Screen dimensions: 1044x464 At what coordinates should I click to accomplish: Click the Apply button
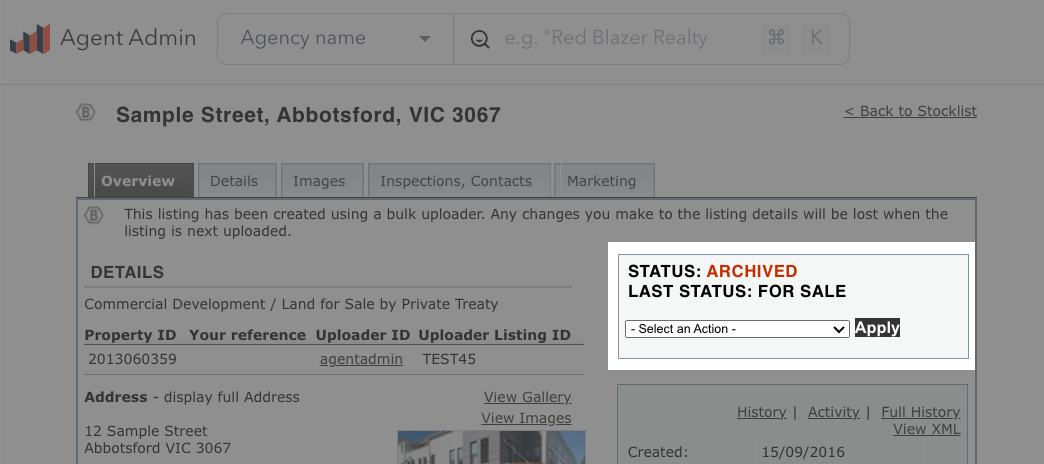click(878, 328)
